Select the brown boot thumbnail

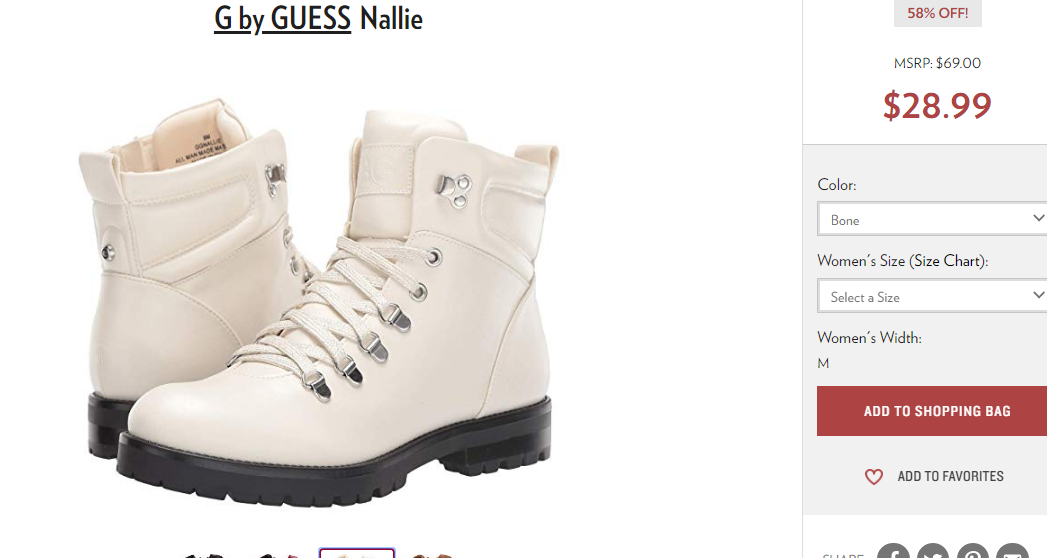[431, 555]
